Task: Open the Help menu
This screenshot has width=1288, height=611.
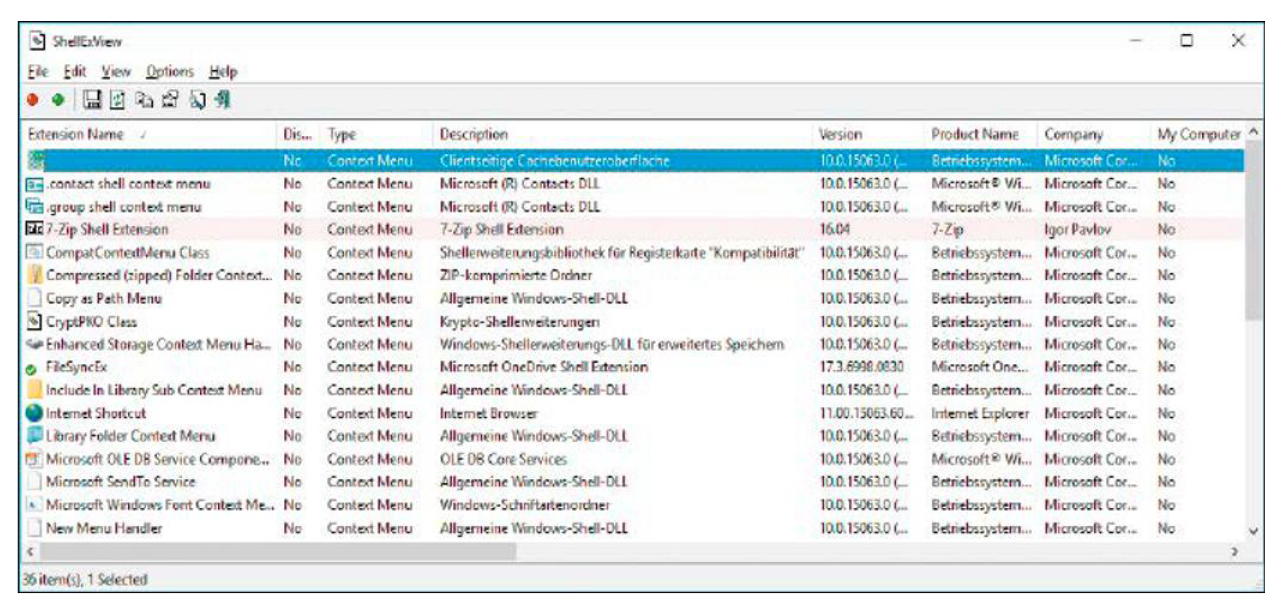Action: [x=223, y=72]
